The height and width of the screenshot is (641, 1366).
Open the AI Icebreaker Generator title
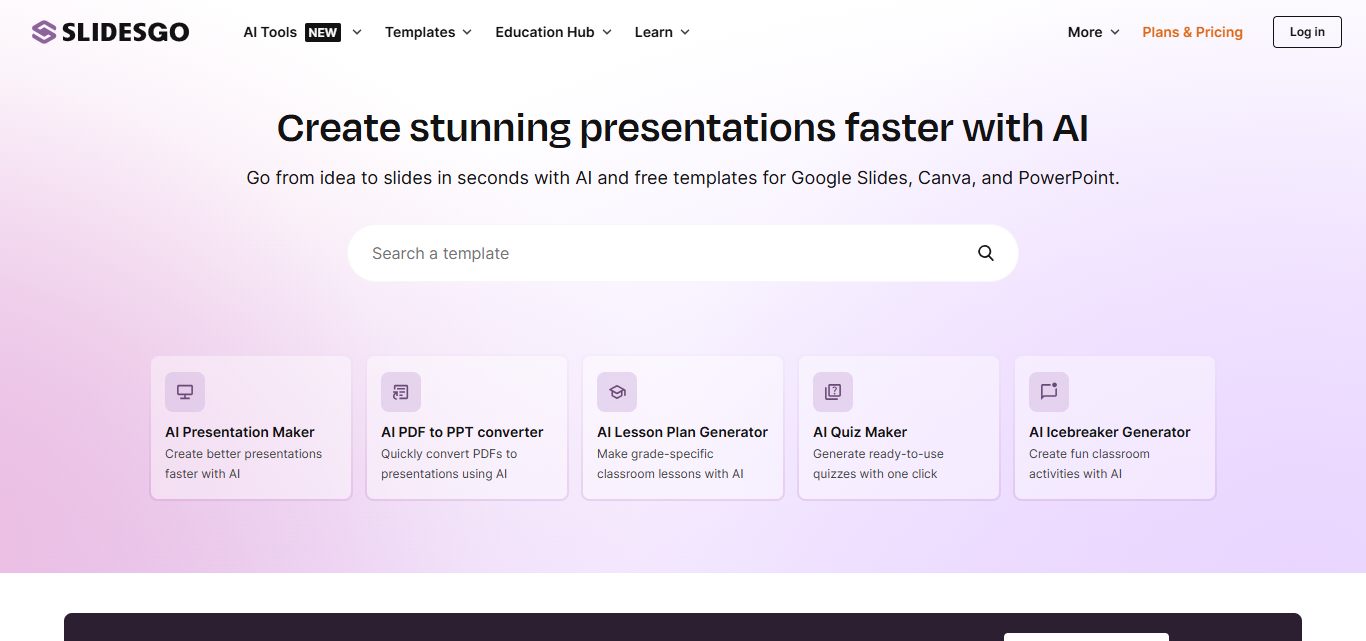click(1110, 432)
